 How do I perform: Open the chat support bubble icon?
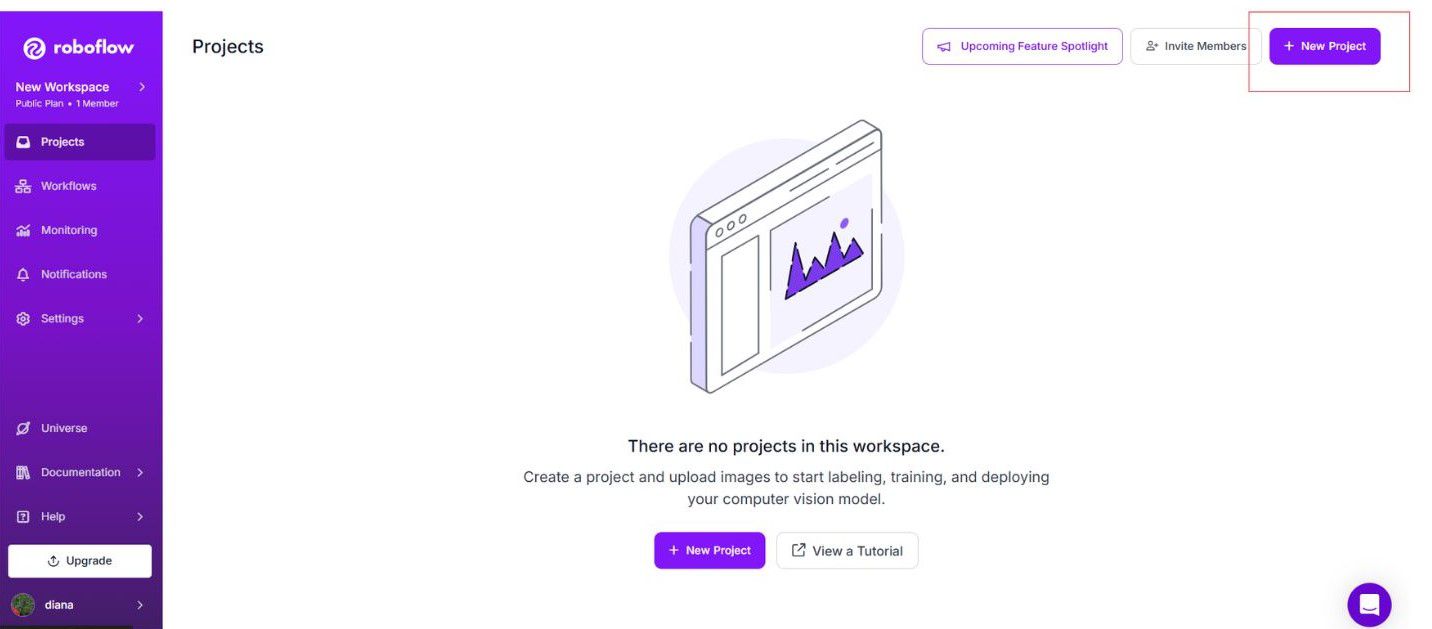click(x=1369, y=605)
